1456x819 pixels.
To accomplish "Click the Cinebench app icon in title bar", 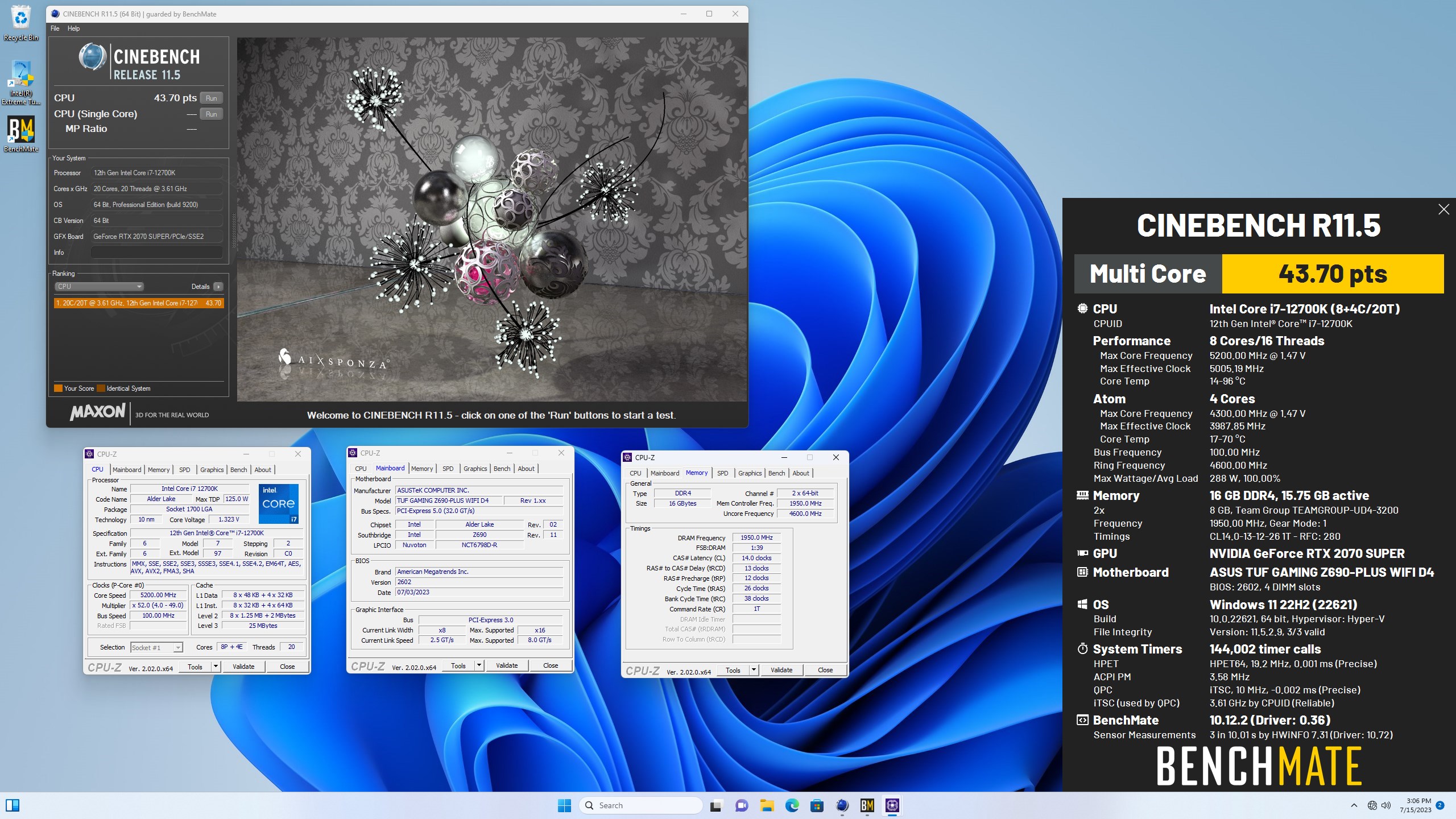I will click(x=55, y=14).
